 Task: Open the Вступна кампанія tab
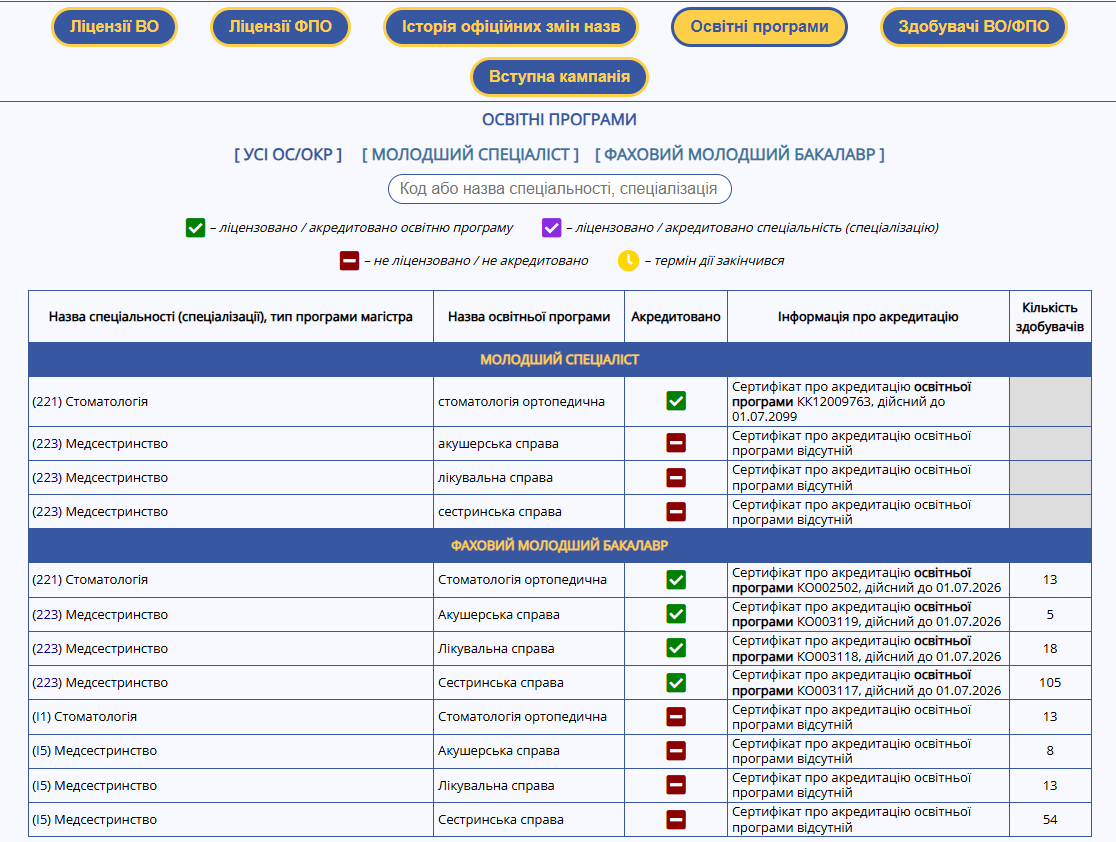click(559, 77)
